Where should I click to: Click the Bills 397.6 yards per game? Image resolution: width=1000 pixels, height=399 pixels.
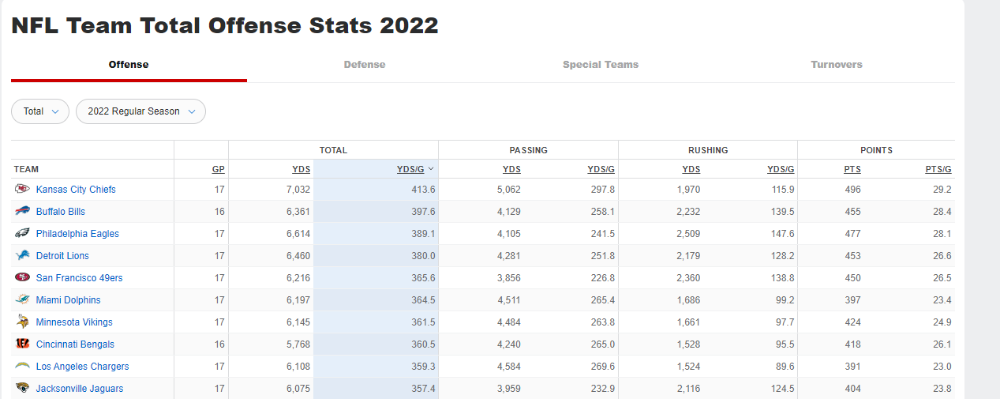point(423,211)
